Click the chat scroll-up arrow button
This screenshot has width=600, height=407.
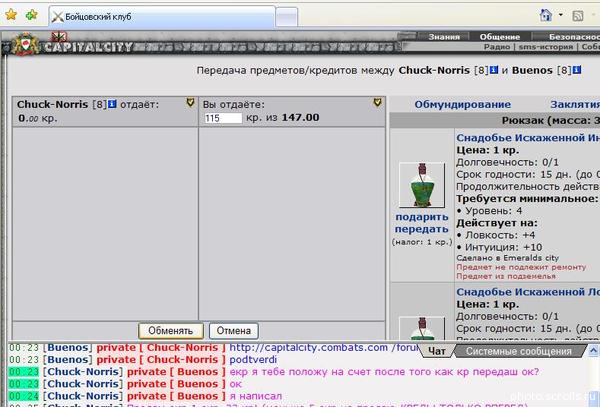coord(593,350)
